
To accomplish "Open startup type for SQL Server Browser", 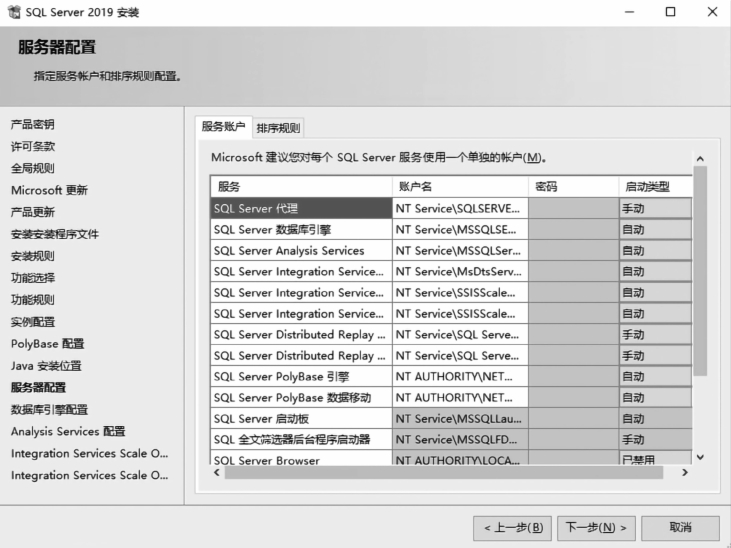I will [655, 458].
